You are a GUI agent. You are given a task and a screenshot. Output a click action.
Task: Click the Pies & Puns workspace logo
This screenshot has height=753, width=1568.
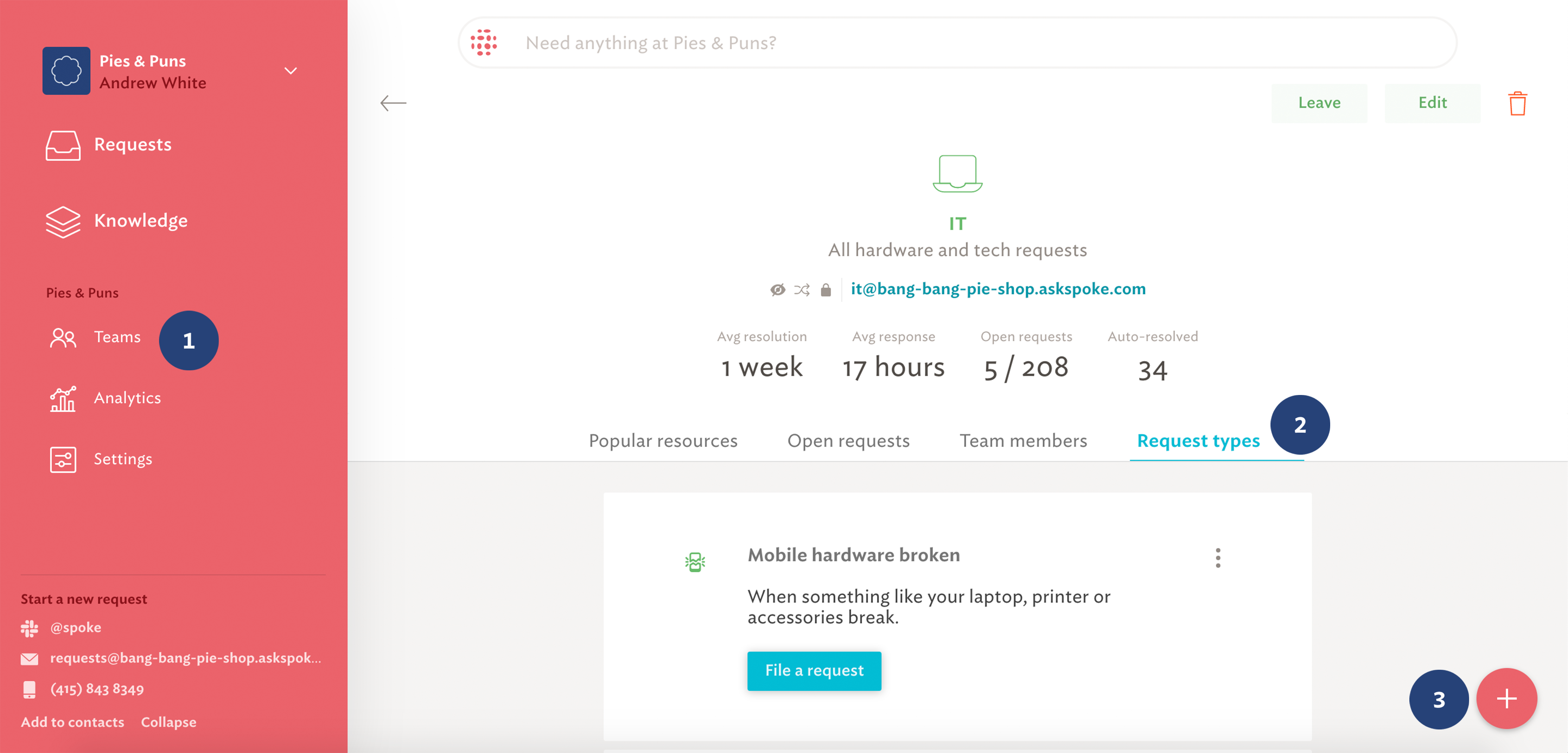coord(66,71)
